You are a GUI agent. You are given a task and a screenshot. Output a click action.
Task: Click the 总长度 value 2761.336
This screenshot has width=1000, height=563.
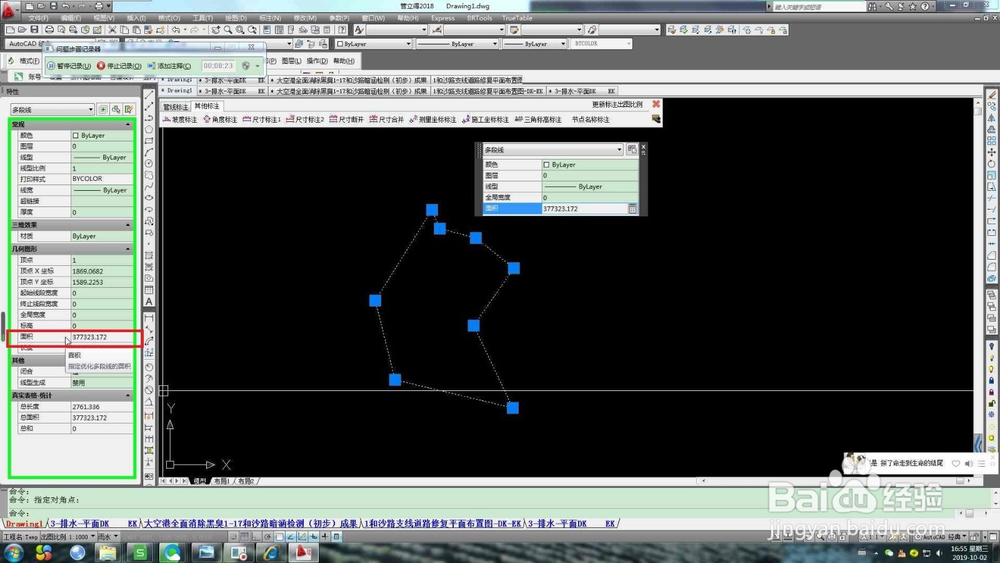[102, 407]
